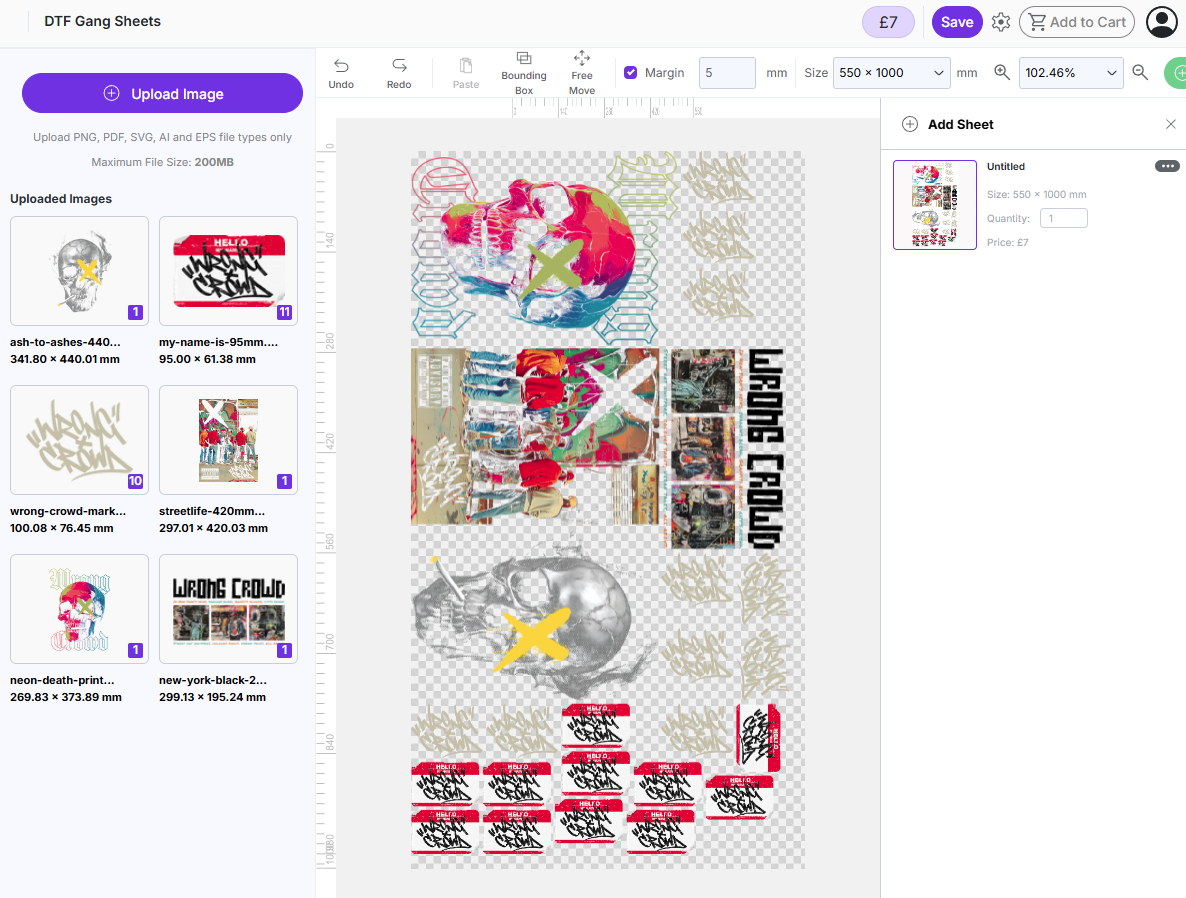Click the Save button
1186x898 pixels.
[957, 21]
